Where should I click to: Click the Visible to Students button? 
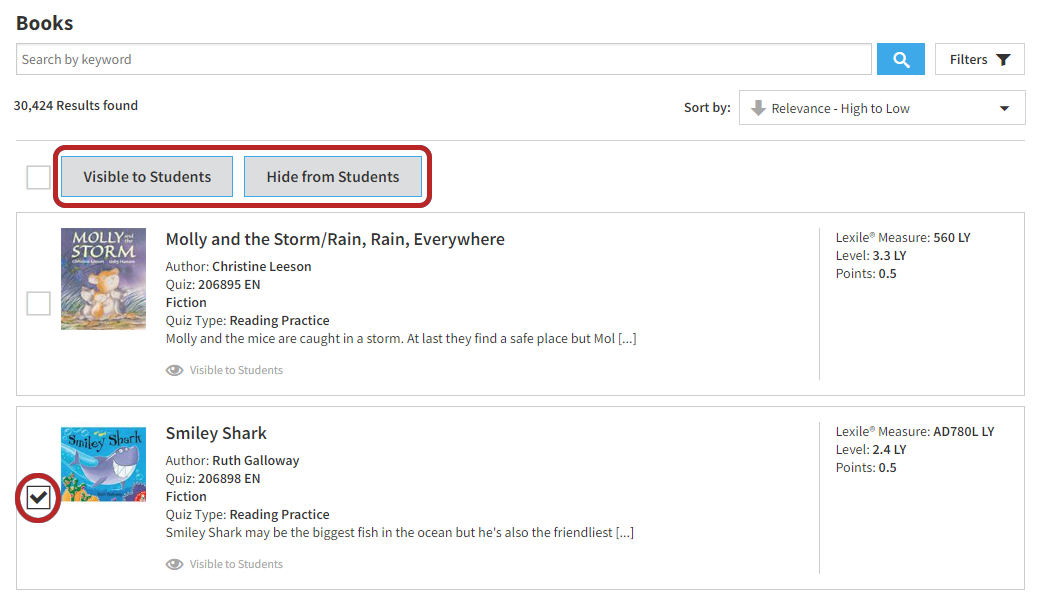[x=147, y=177]
